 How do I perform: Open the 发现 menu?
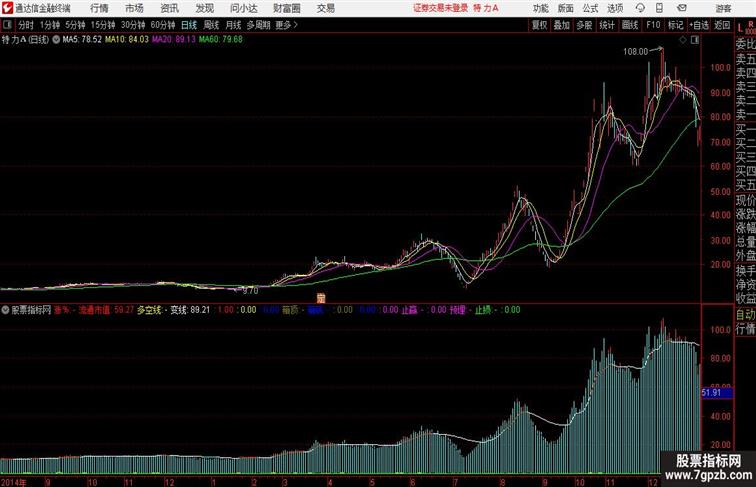(205, 8)
